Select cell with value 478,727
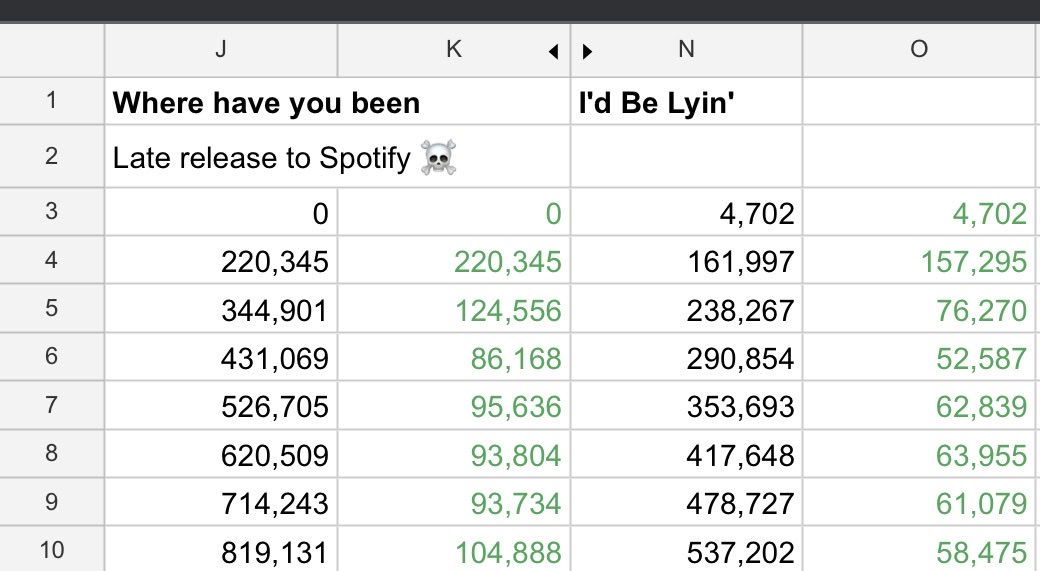1040x571 pixels. [x=686, y=502]
